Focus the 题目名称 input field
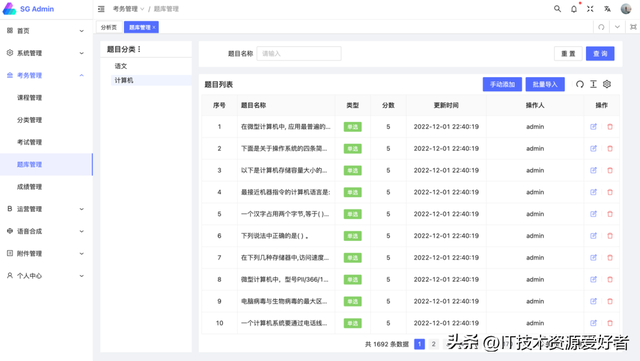Image resolution: width=640 pixels, height=361 pixels. coord(299,53)
